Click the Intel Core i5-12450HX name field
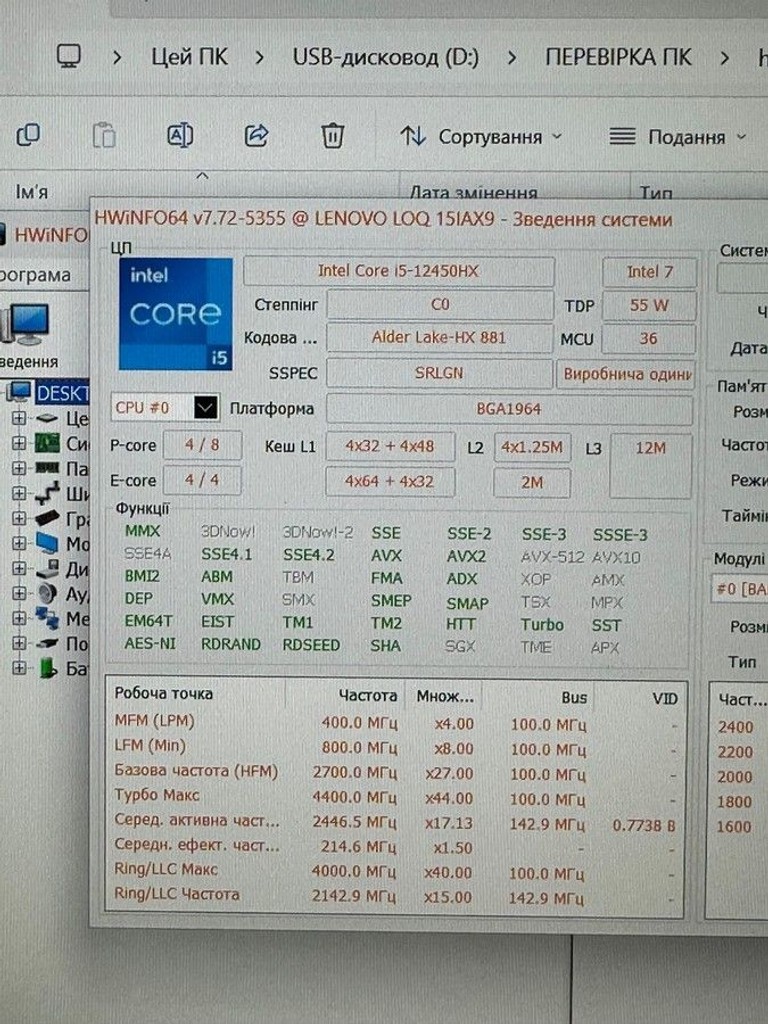768x1024 pixels. click(398, 271)
